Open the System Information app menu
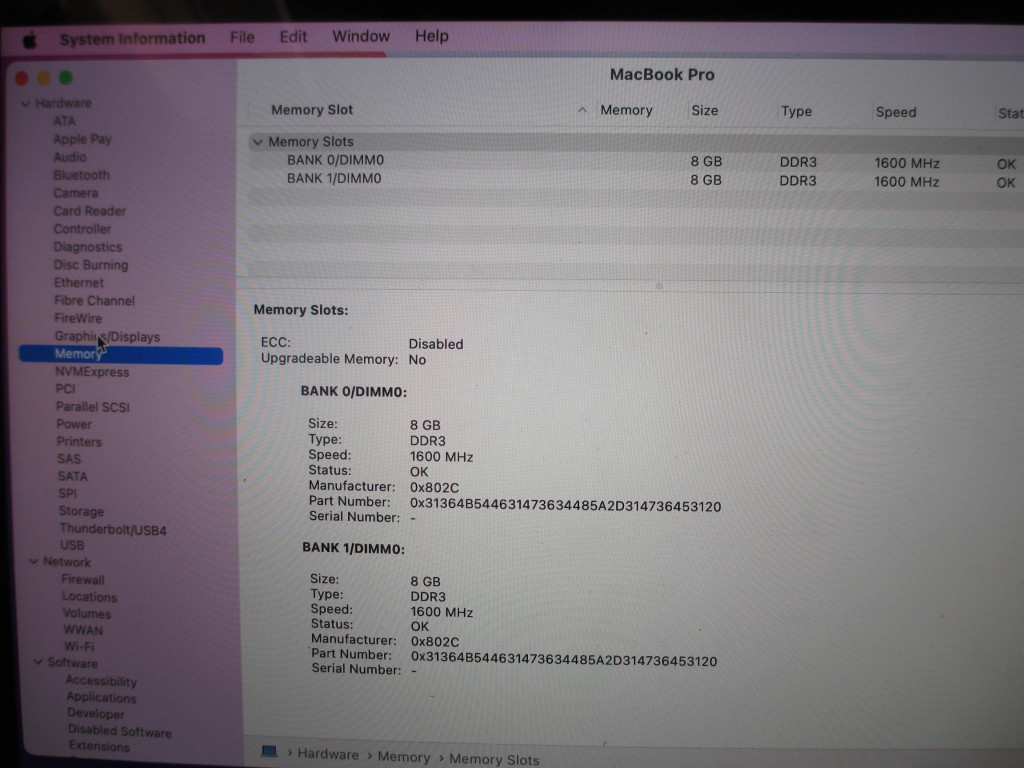The width and height of the screenshot is (1024, 768). coord(133,39)
